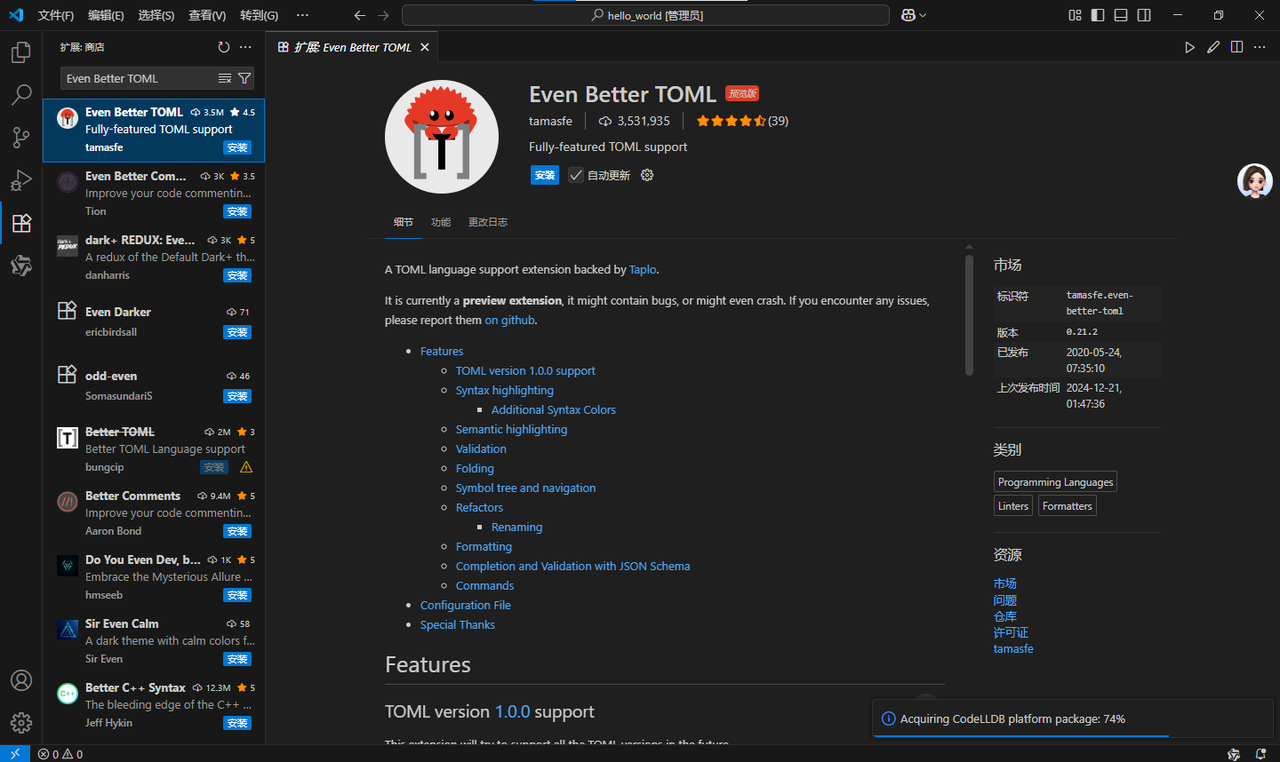Open the Go menu

click(x=259, y=15)
